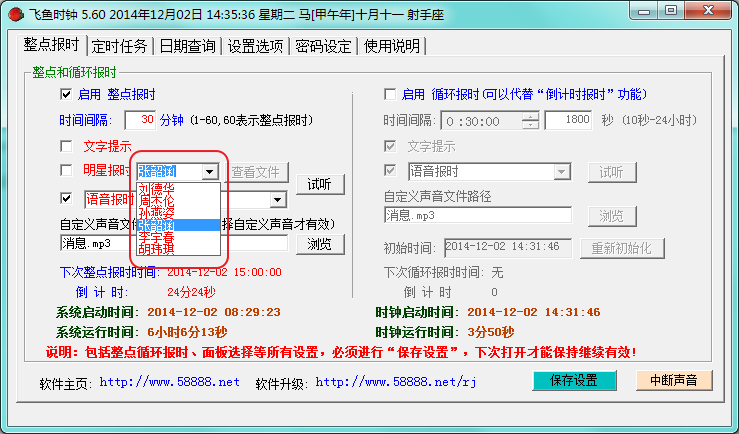This screenshot has width=739, height=434.
Task: Click the left 消息.mp3 path field
Action: click(174, 243)
